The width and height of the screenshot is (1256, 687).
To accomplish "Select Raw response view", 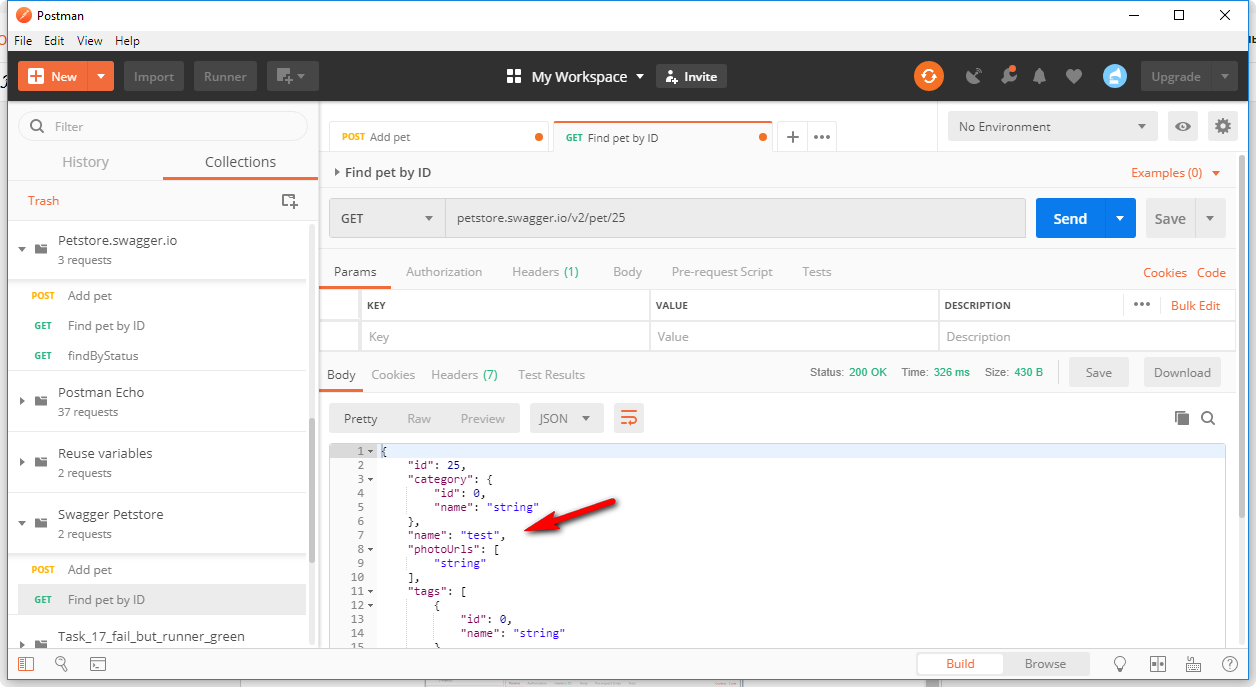I will pyautogui.click(x=419, y=419).
